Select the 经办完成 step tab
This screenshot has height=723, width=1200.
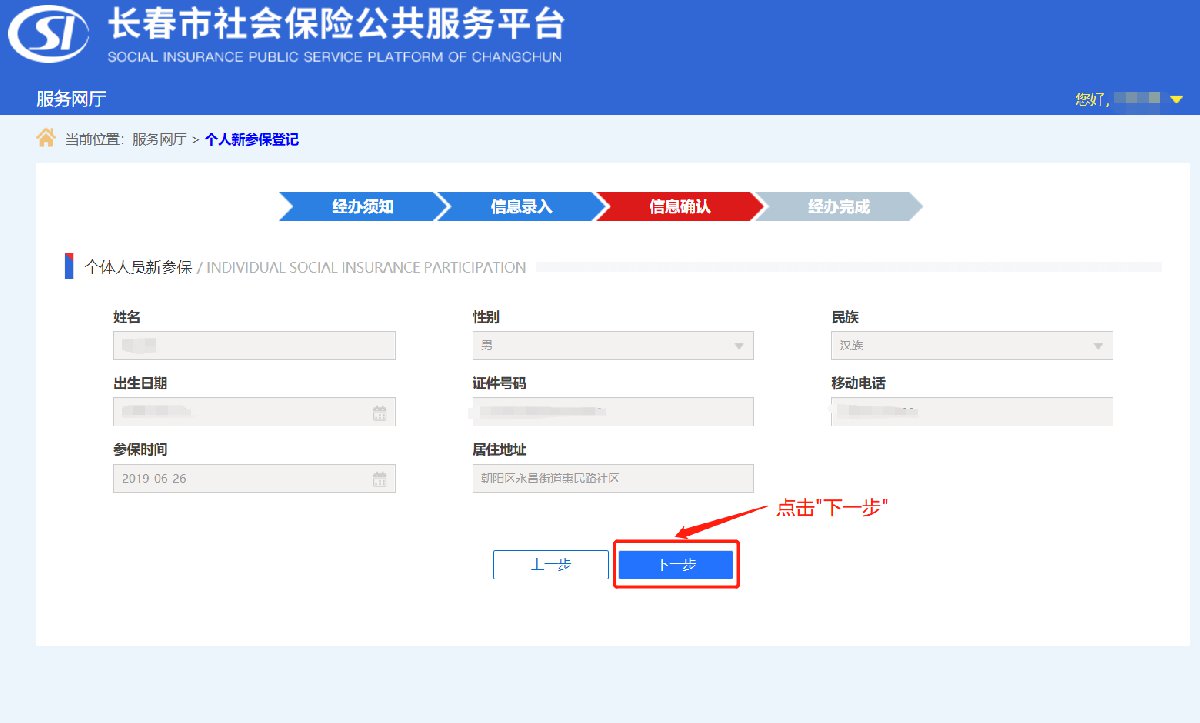click(x=838, y=207)
